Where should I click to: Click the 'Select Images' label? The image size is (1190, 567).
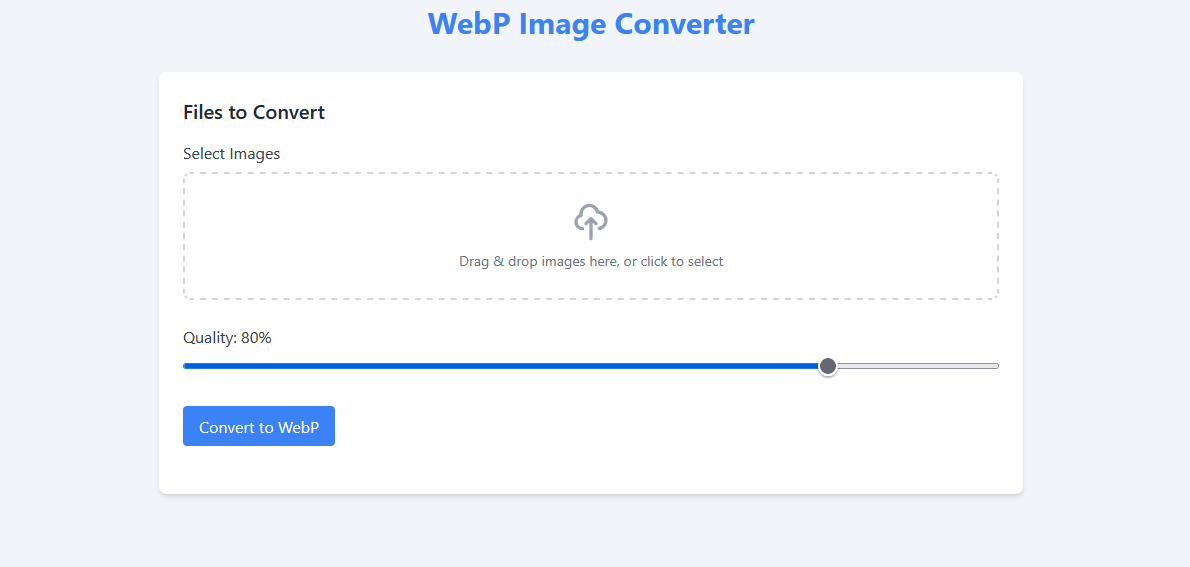231,153
